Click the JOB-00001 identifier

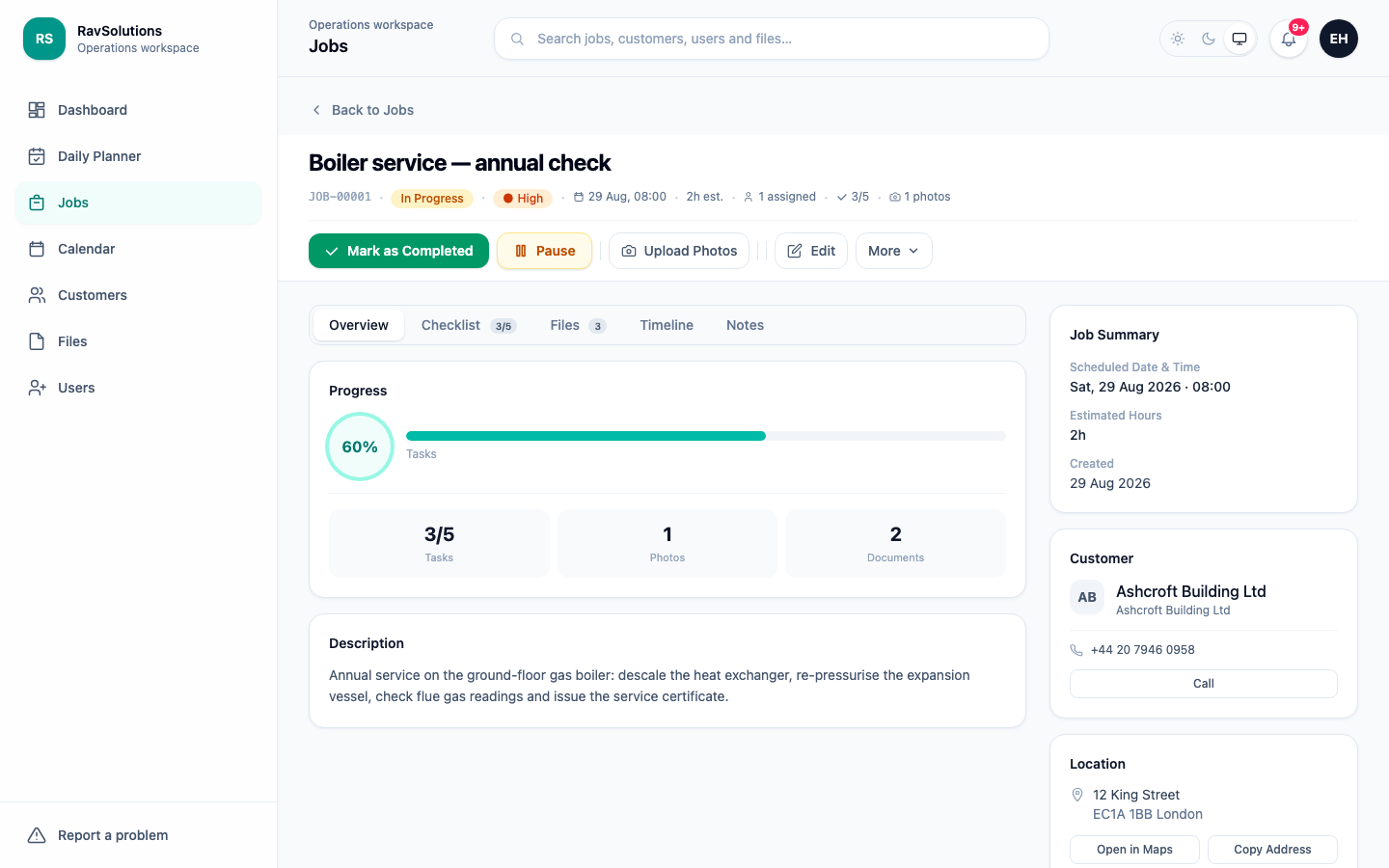[x=340, y=197]
